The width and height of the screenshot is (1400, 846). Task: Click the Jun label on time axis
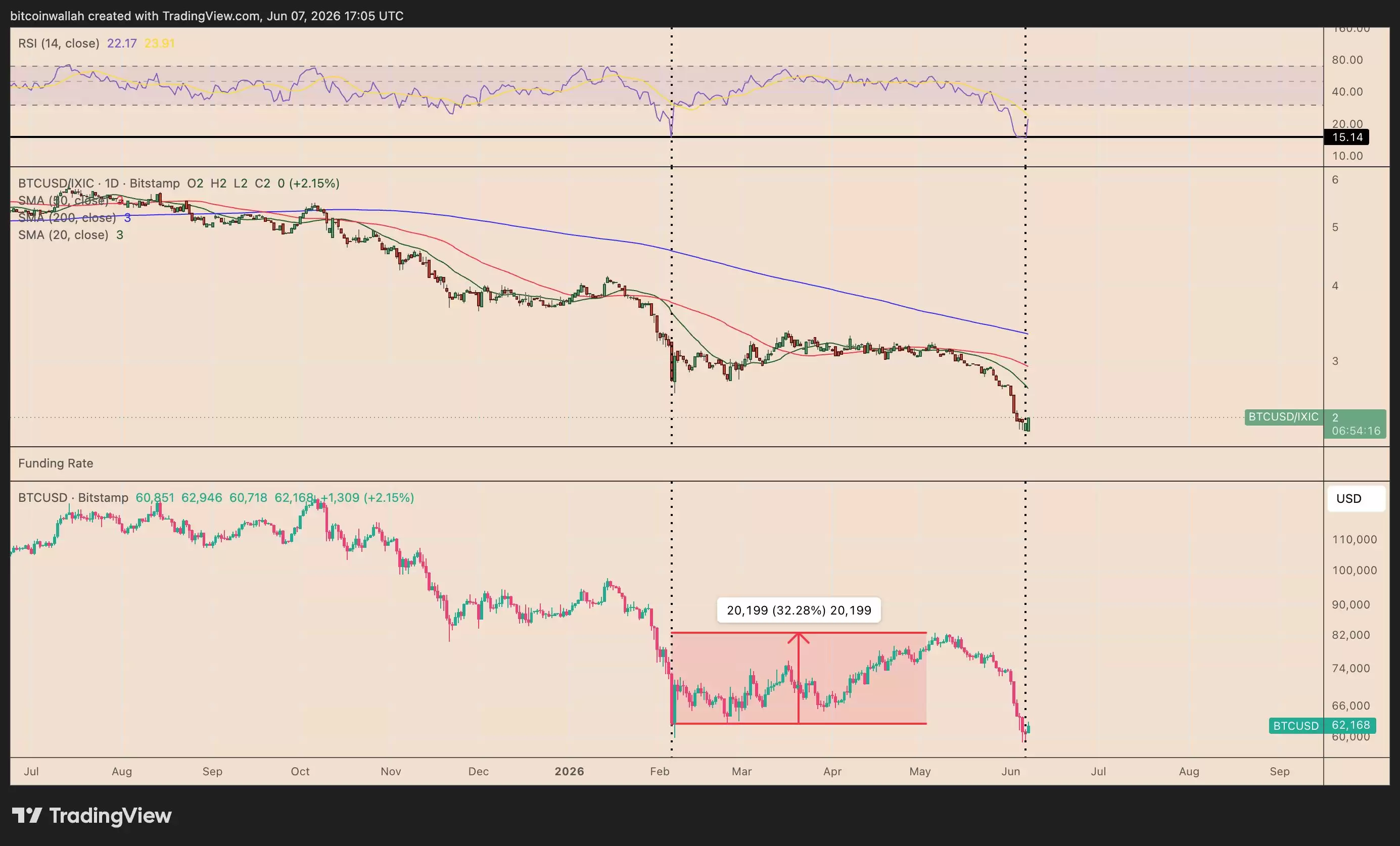(x=1011, y=771)
